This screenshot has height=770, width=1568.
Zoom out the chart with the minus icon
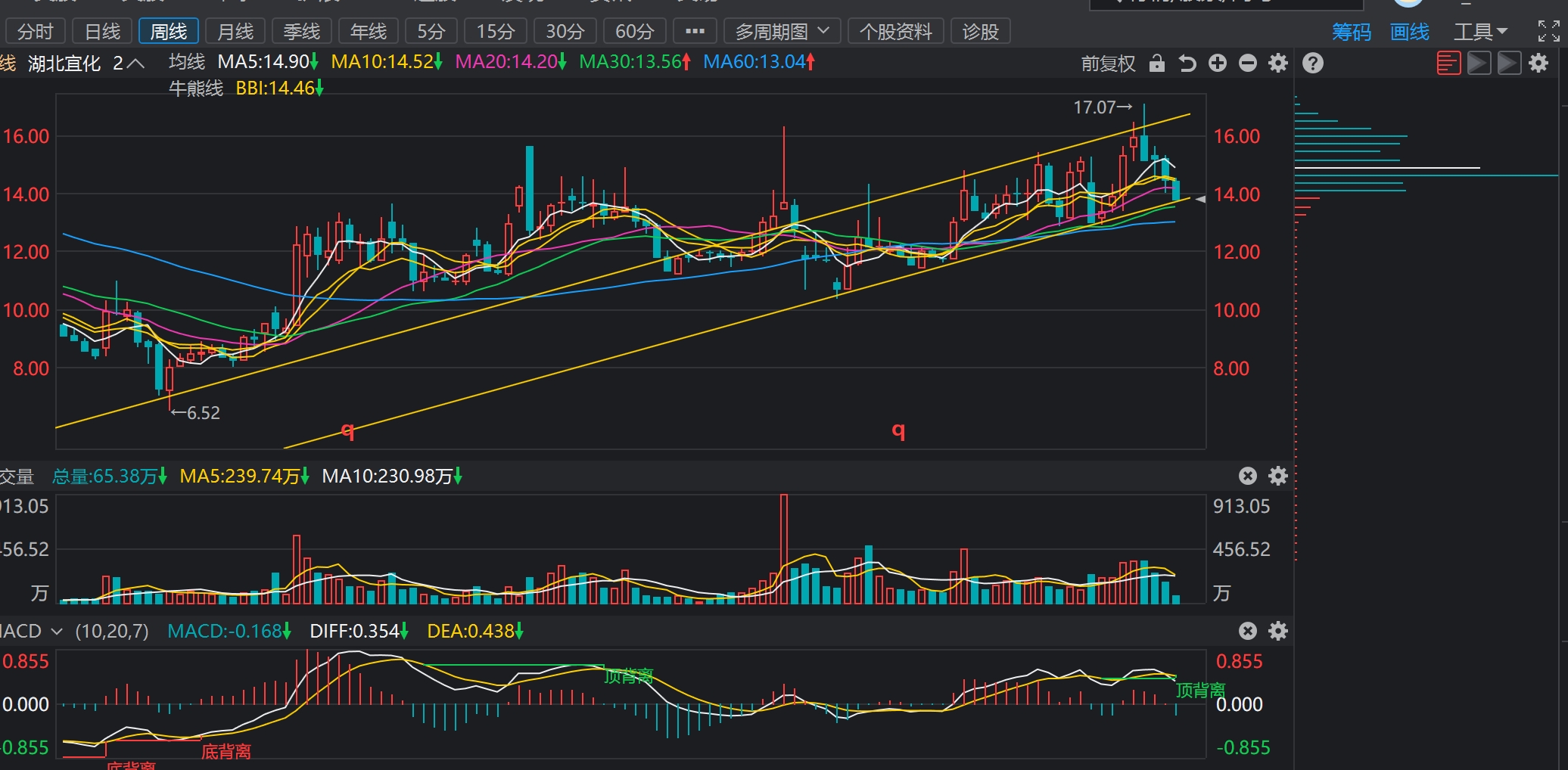point(1248,63)
